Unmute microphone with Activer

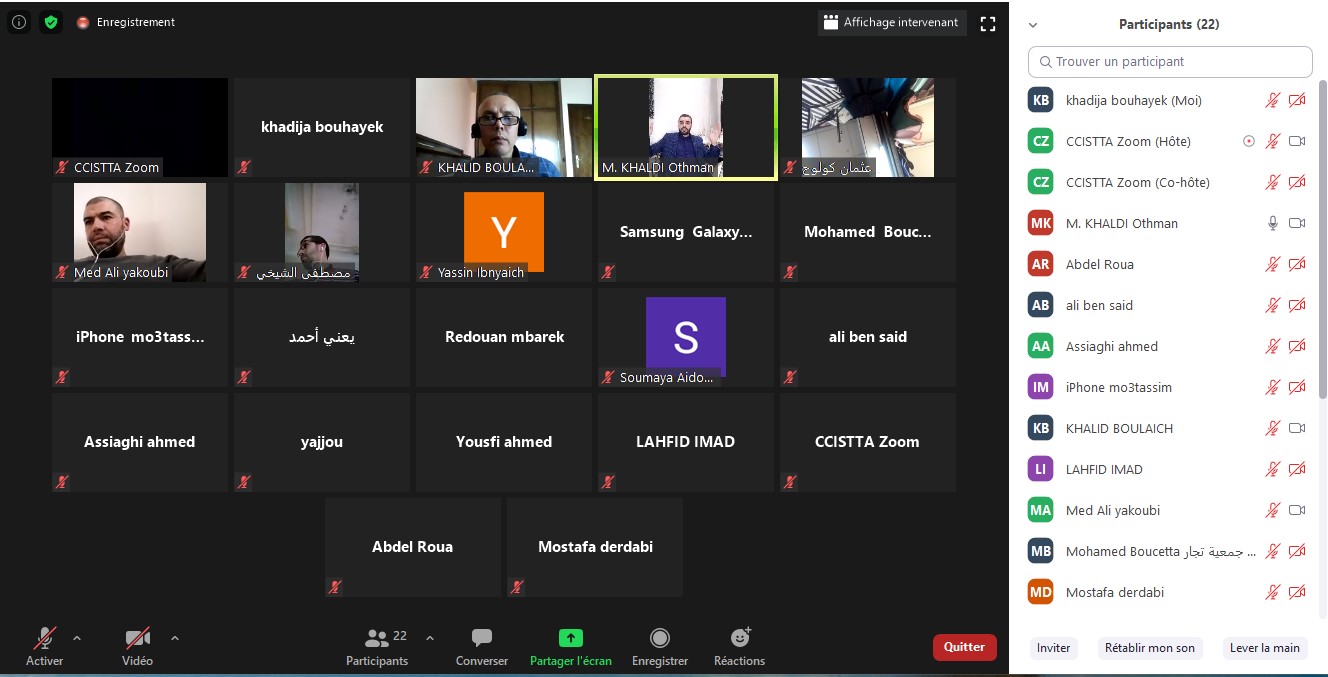45,646
